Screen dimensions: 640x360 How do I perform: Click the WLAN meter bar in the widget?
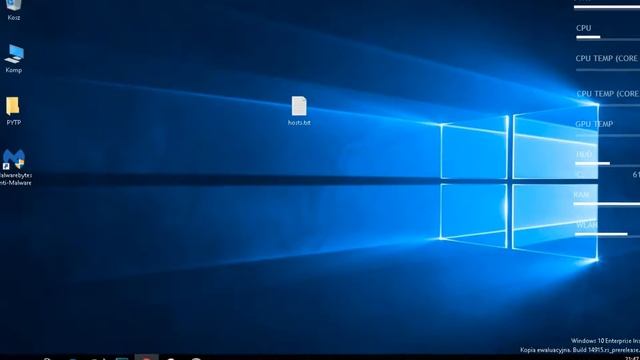(607, 234)
